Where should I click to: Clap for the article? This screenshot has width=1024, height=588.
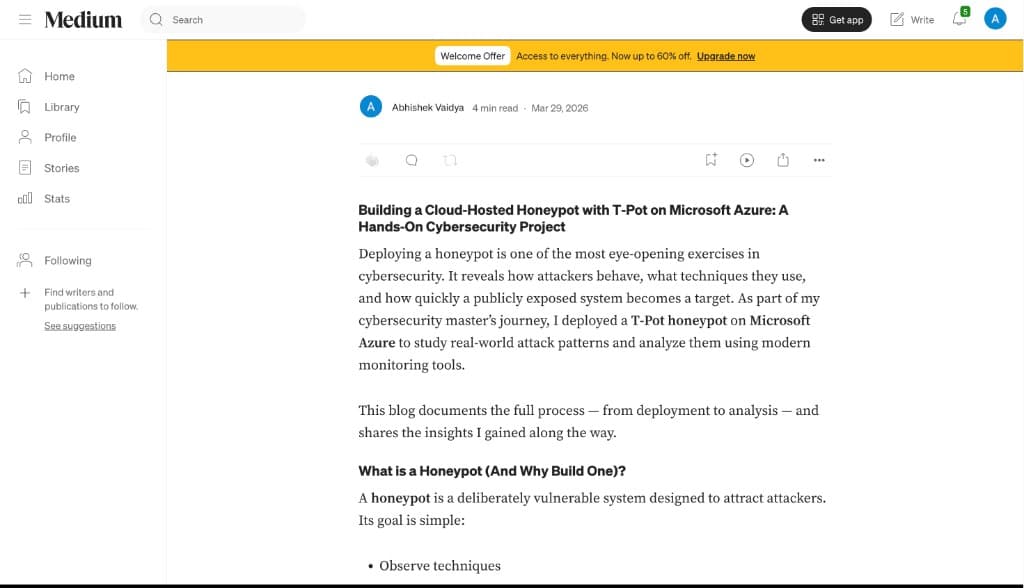pyautogui.click(x=372, y=160)
